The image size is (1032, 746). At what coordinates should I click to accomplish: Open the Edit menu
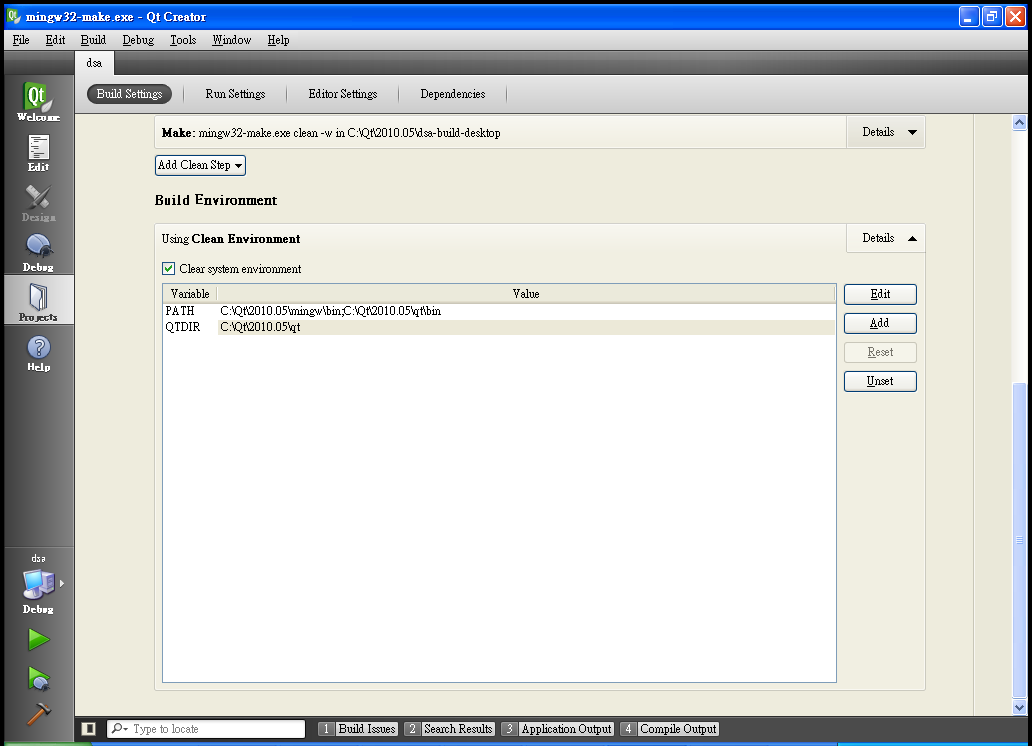tap(55, 40)
